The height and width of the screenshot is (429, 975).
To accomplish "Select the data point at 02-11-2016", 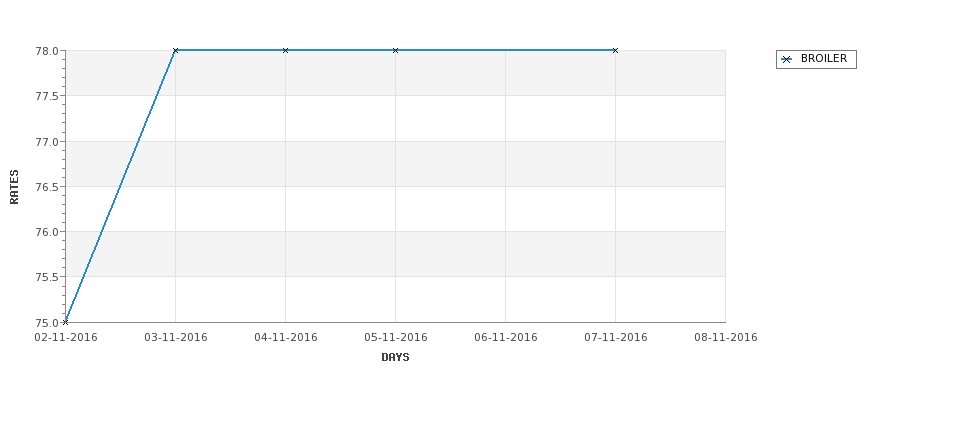I will pos(65,322).
